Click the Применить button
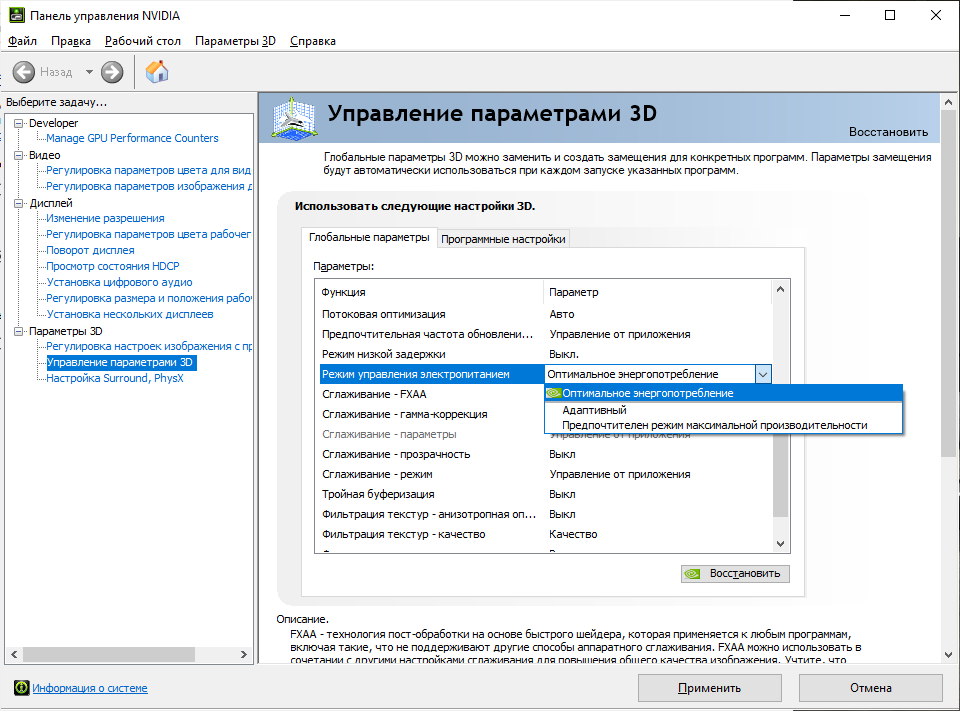Viewport: 960px width, 711px height. 710,688
